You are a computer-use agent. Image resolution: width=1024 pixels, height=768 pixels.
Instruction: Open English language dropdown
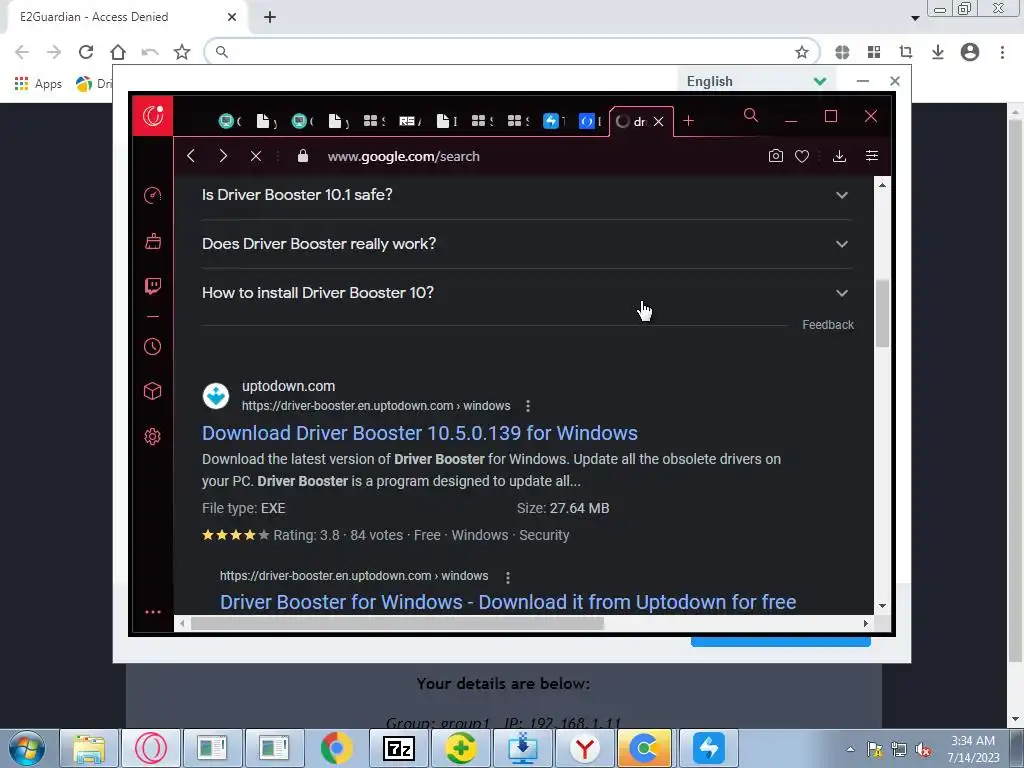756,81
